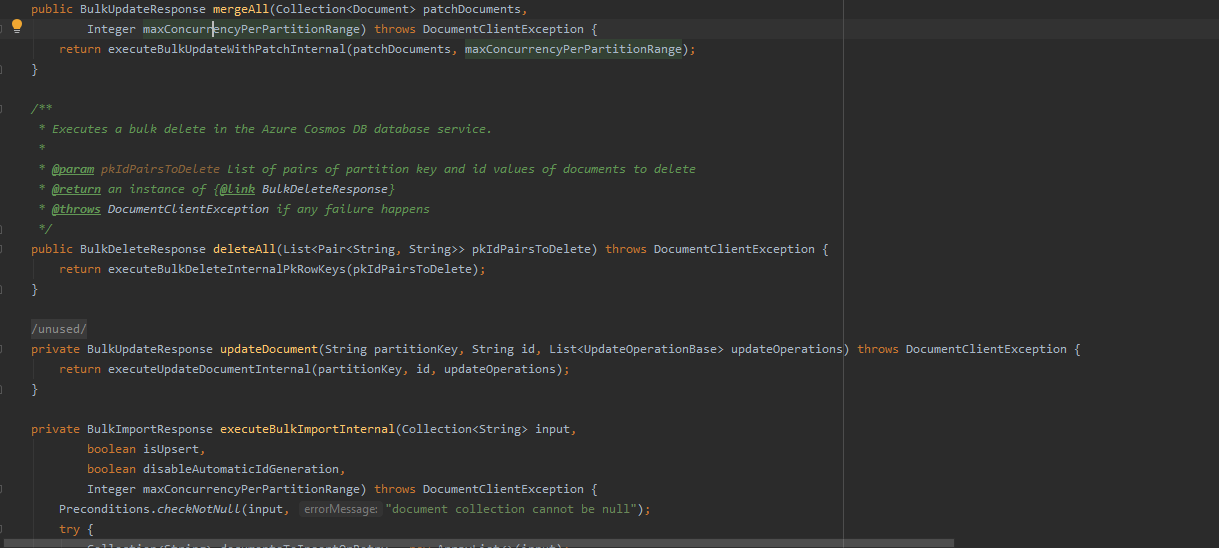Click the errorMessage: inlay hint
Screen dimensions: 1219x548
339,509
